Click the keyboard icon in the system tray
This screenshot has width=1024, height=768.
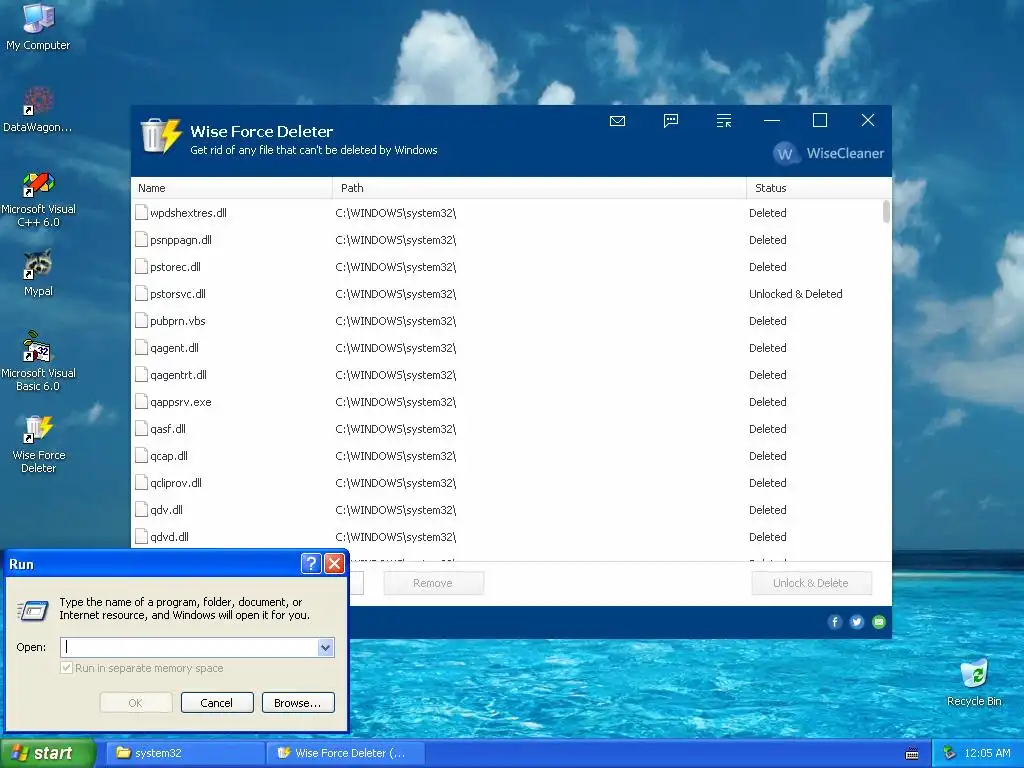coord(912,754)
